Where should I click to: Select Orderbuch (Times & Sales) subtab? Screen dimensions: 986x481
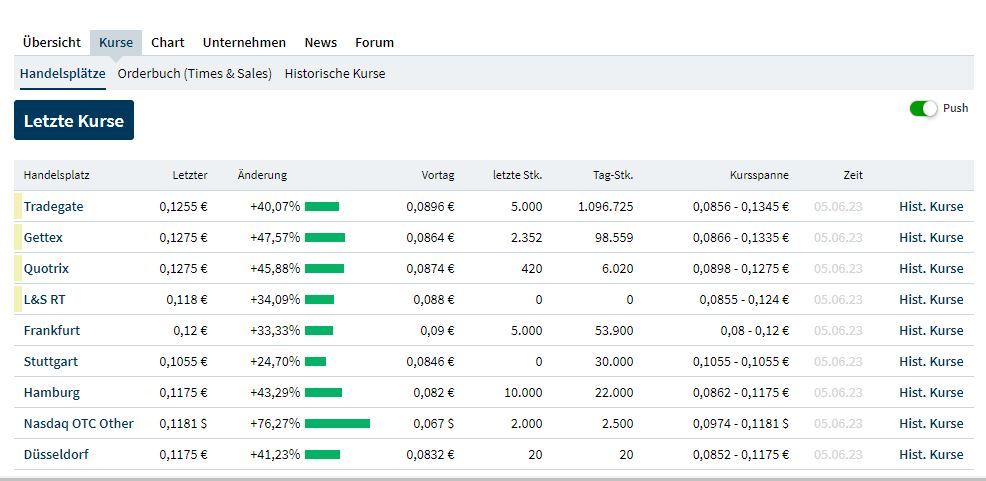coord(195,73)
